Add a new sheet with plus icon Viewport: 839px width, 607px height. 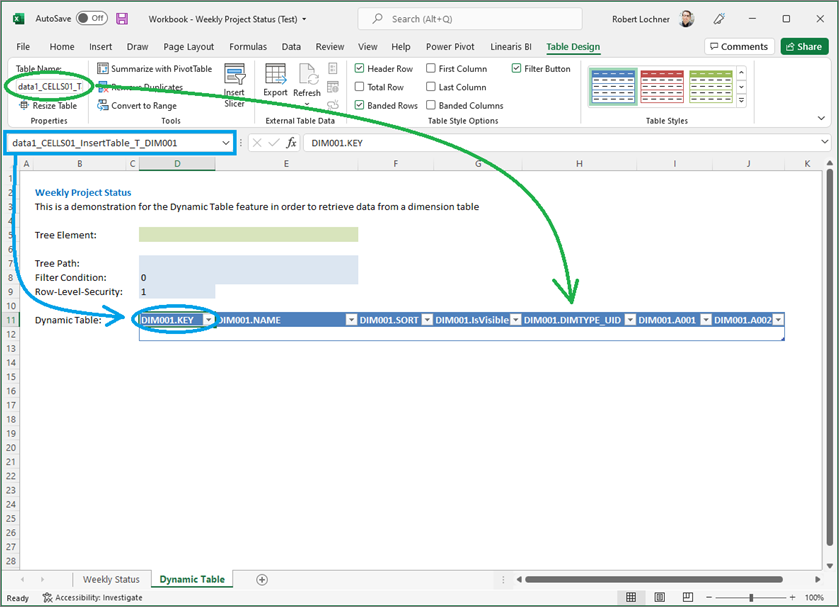(x=262, y=580)
